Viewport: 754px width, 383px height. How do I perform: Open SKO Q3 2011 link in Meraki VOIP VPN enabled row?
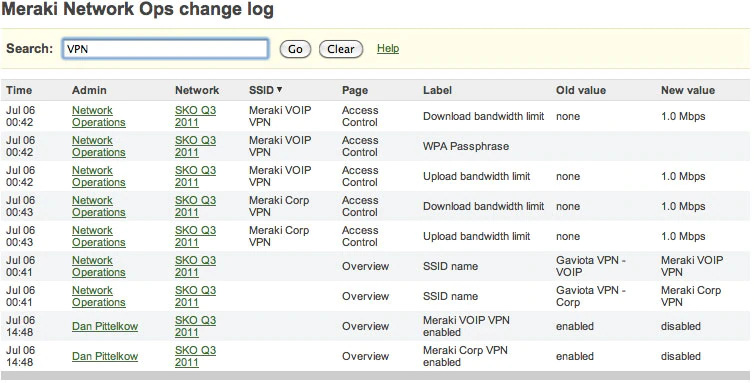point(195,326)
